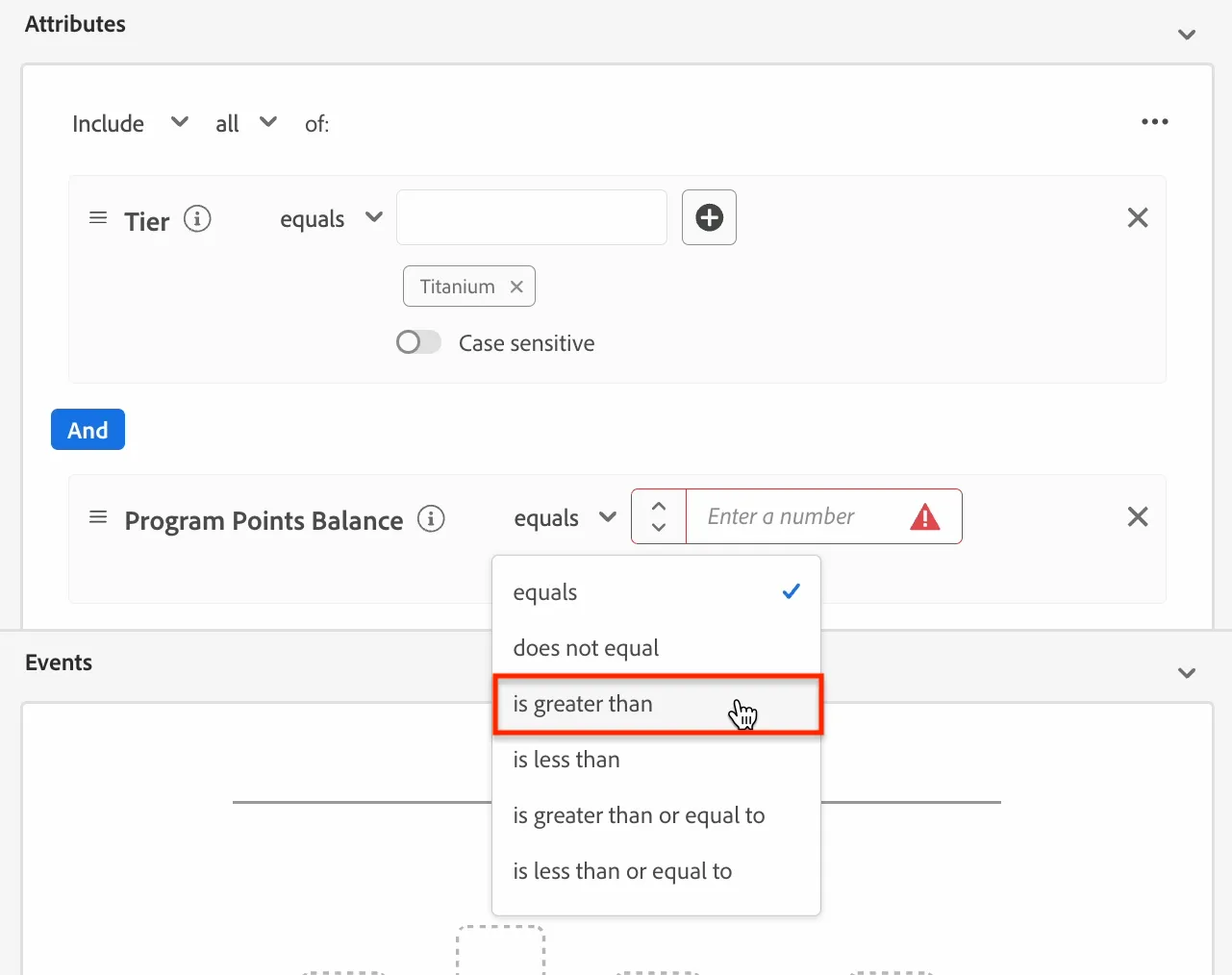1232x975 pixels.
Task: Select the 'equals' menu option
Action: pos(657,592)
